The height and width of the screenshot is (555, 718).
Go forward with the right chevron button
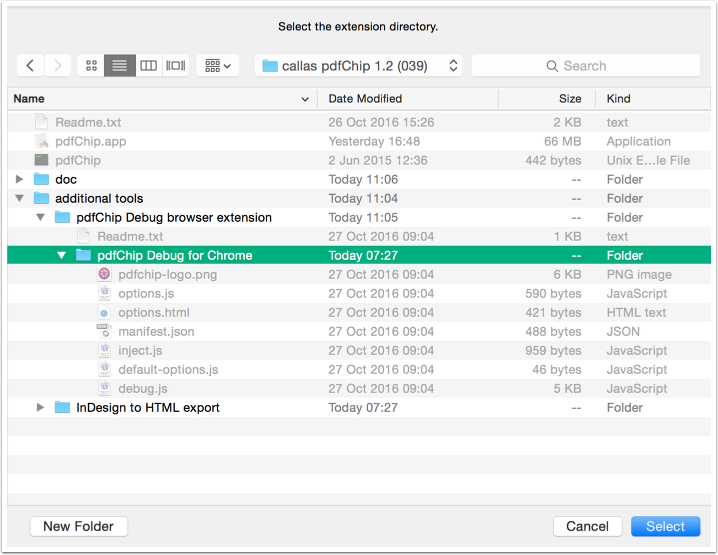(58, 66)
